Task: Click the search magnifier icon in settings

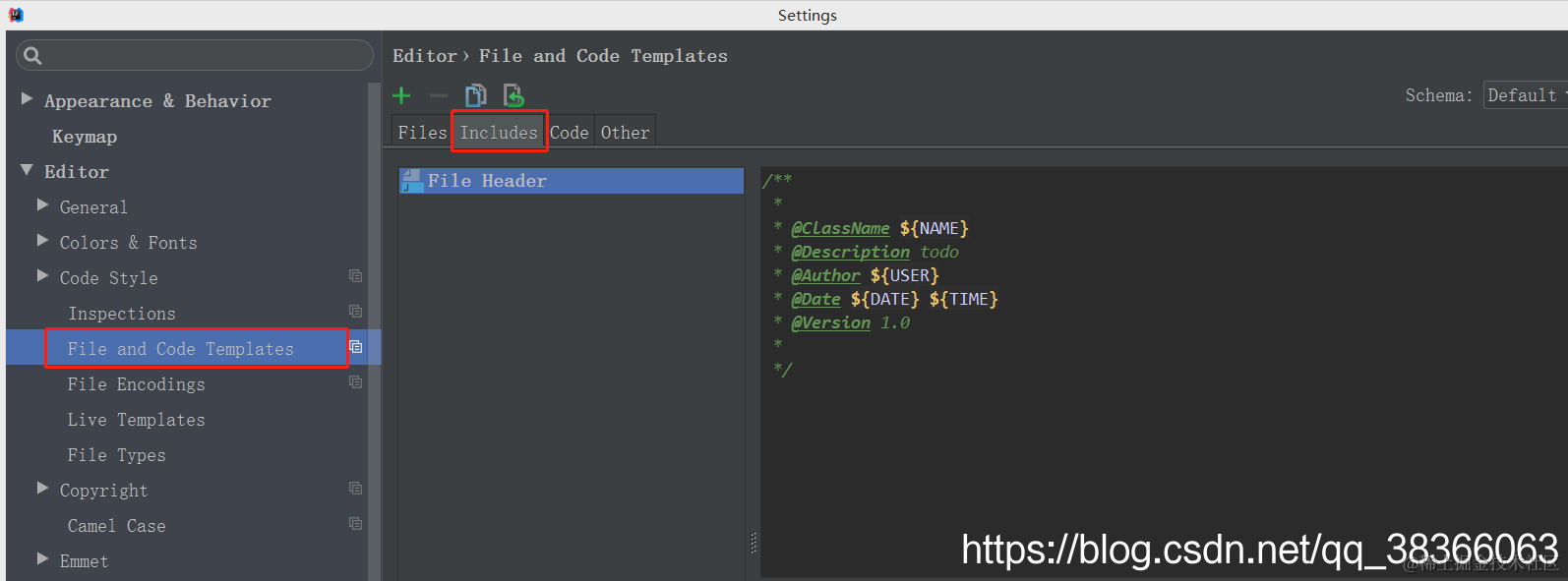Action: click(x=32, y=56)
